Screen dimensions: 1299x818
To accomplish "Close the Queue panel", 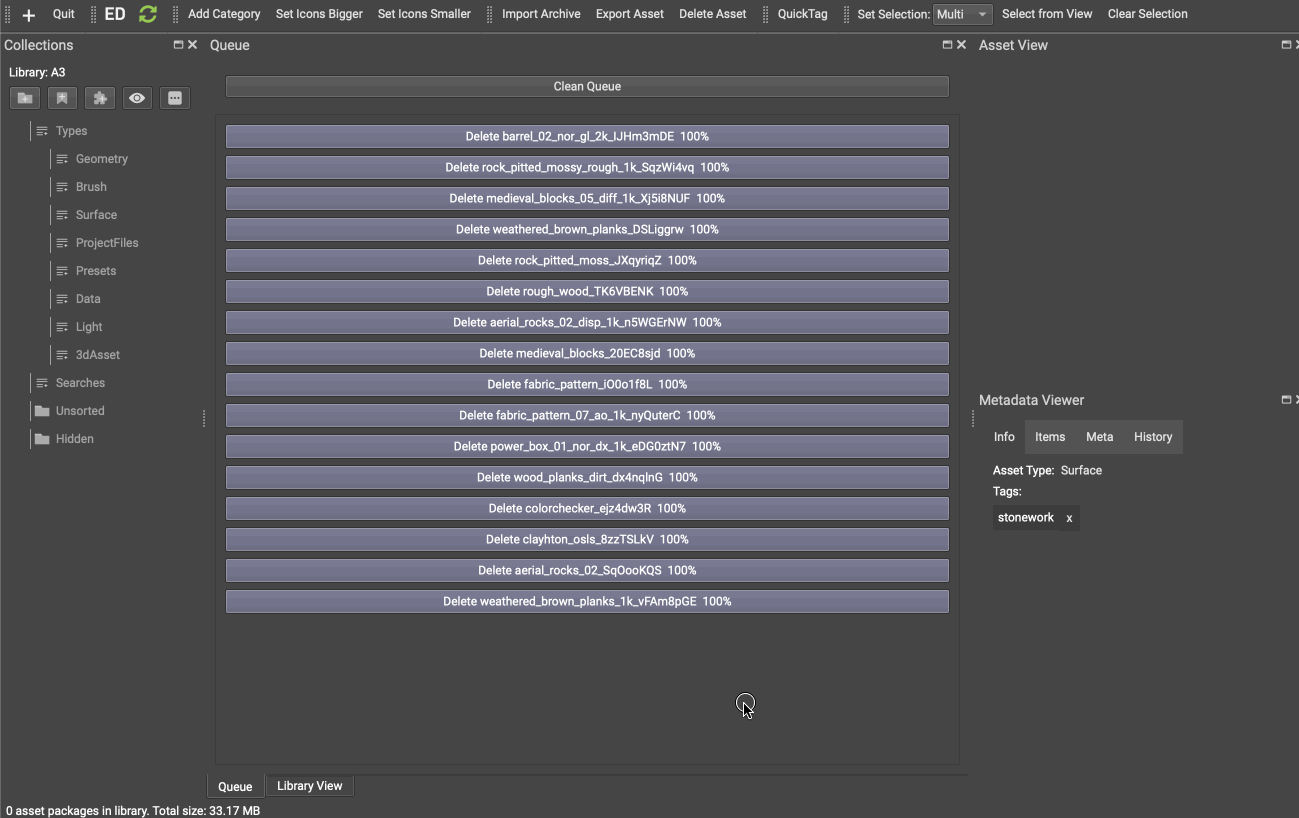I will pos(961,45).
